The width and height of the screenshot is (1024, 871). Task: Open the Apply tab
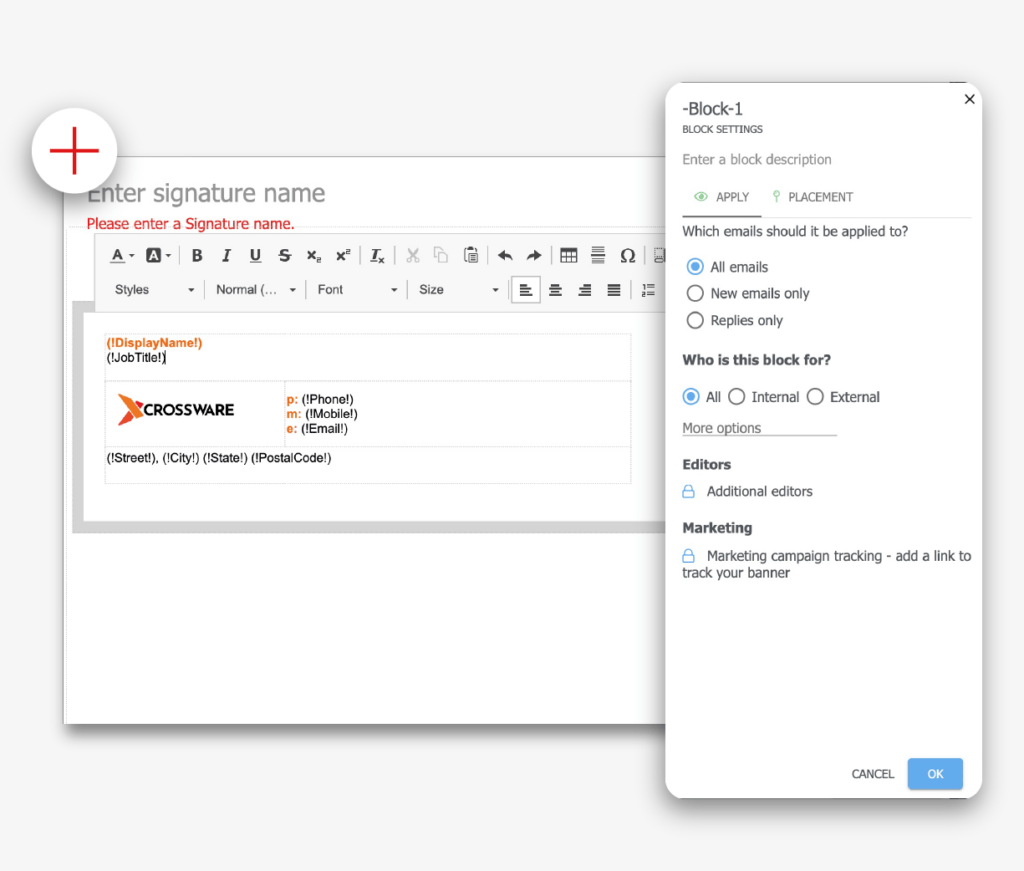[722, 197]
